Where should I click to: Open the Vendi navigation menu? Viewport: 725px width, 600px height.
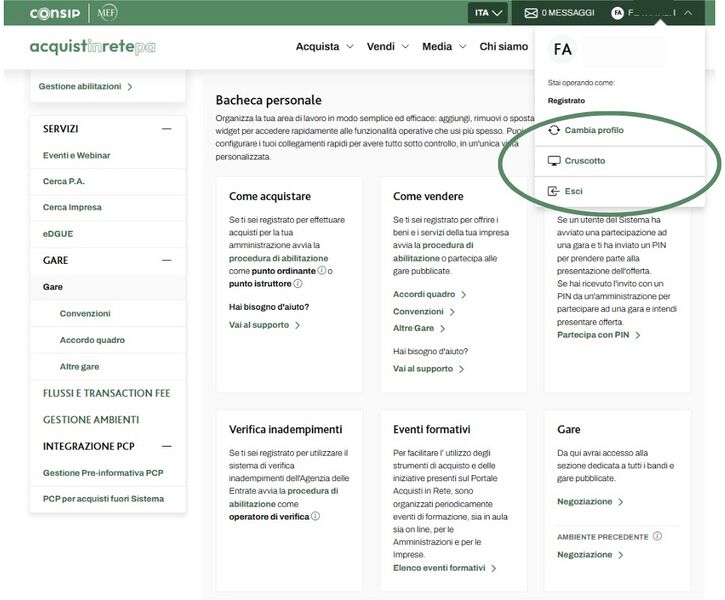(387, 47)
